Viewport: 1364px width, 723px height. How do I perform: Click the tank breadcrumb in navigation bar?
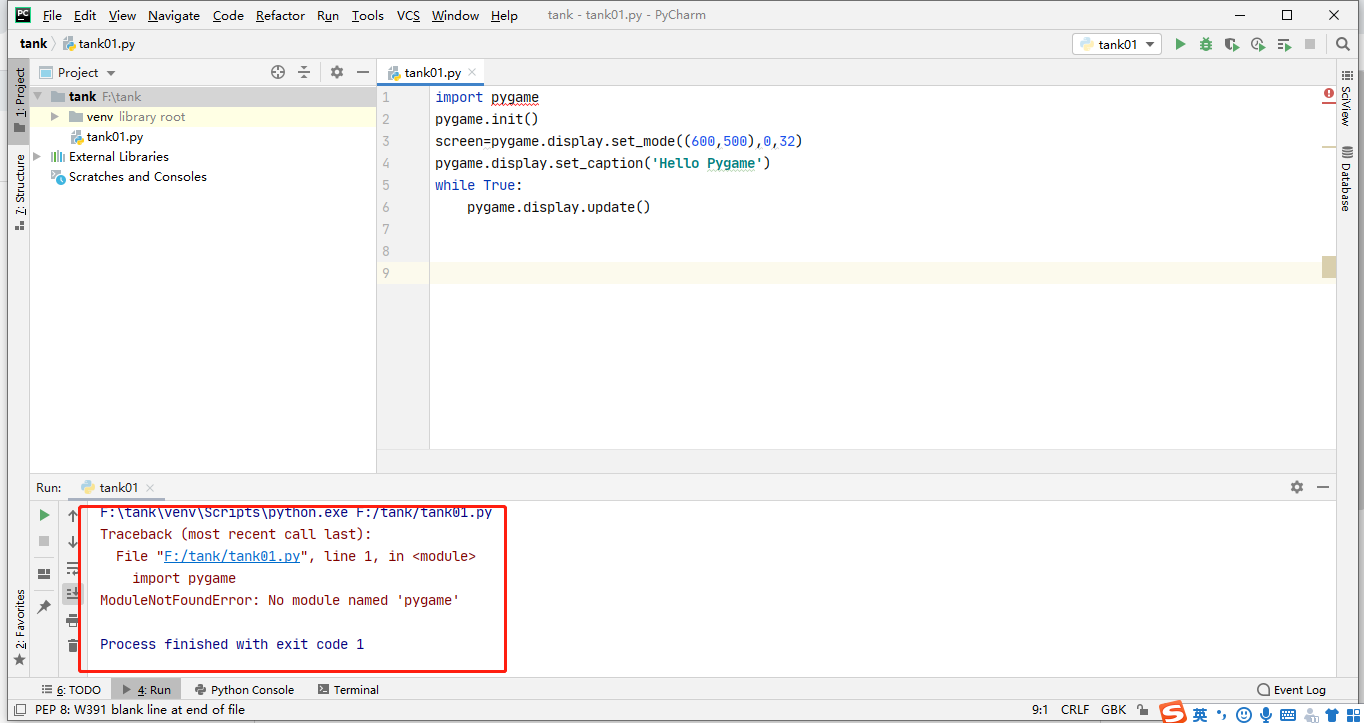point(33,44)
